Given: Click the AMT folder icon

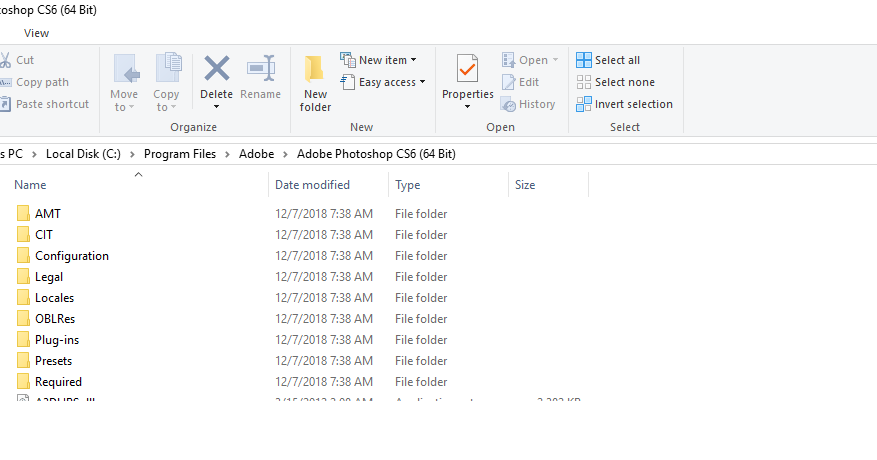Looking at the screenshot, I should [23, 213].
